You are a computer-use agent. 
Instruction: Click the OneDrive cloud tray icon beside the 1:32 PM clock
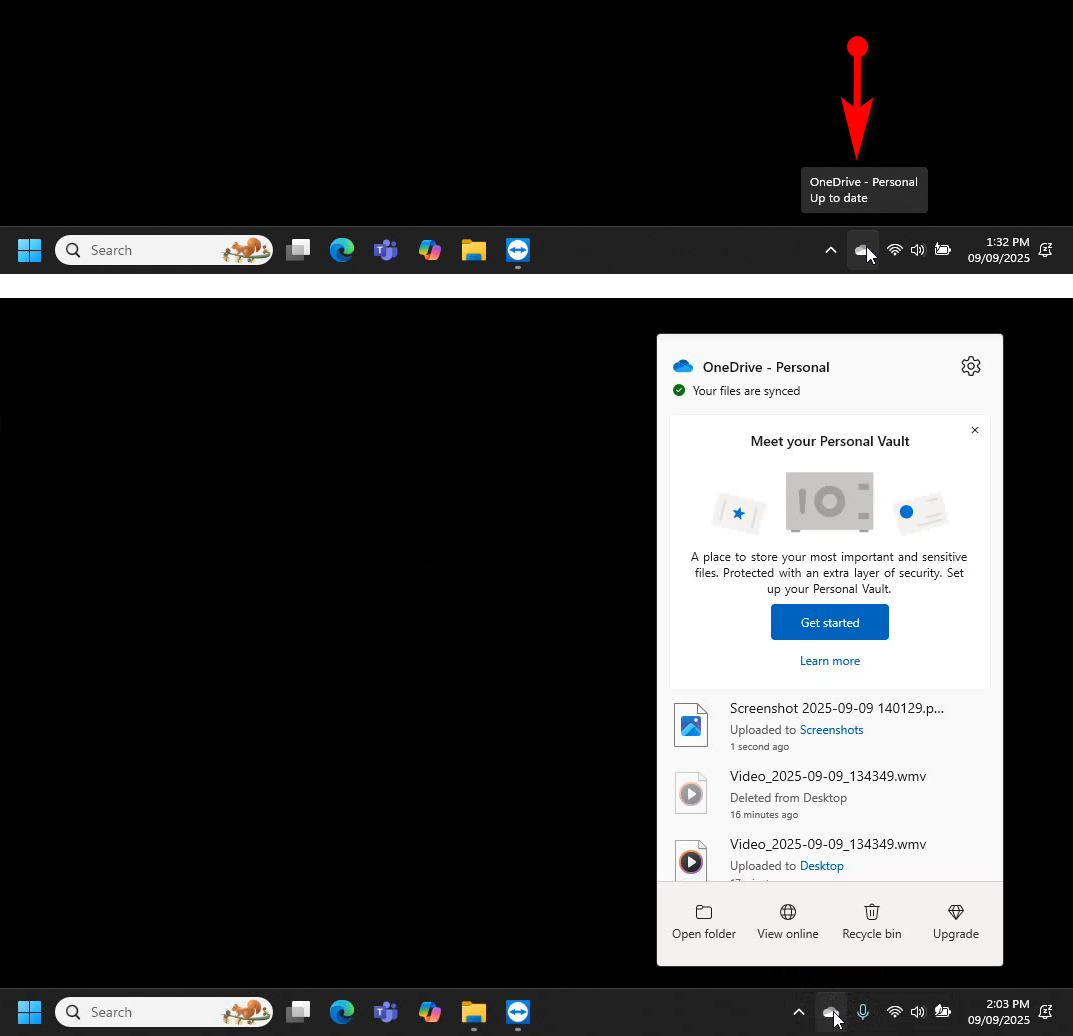click(x=862, y=250)
